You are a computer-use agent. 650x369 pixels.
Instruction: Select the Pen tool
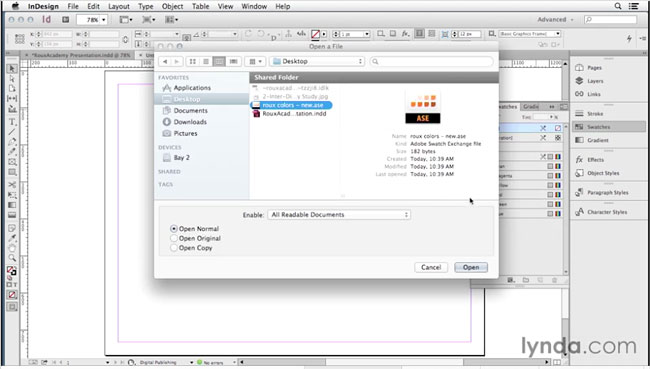[12, 142]
